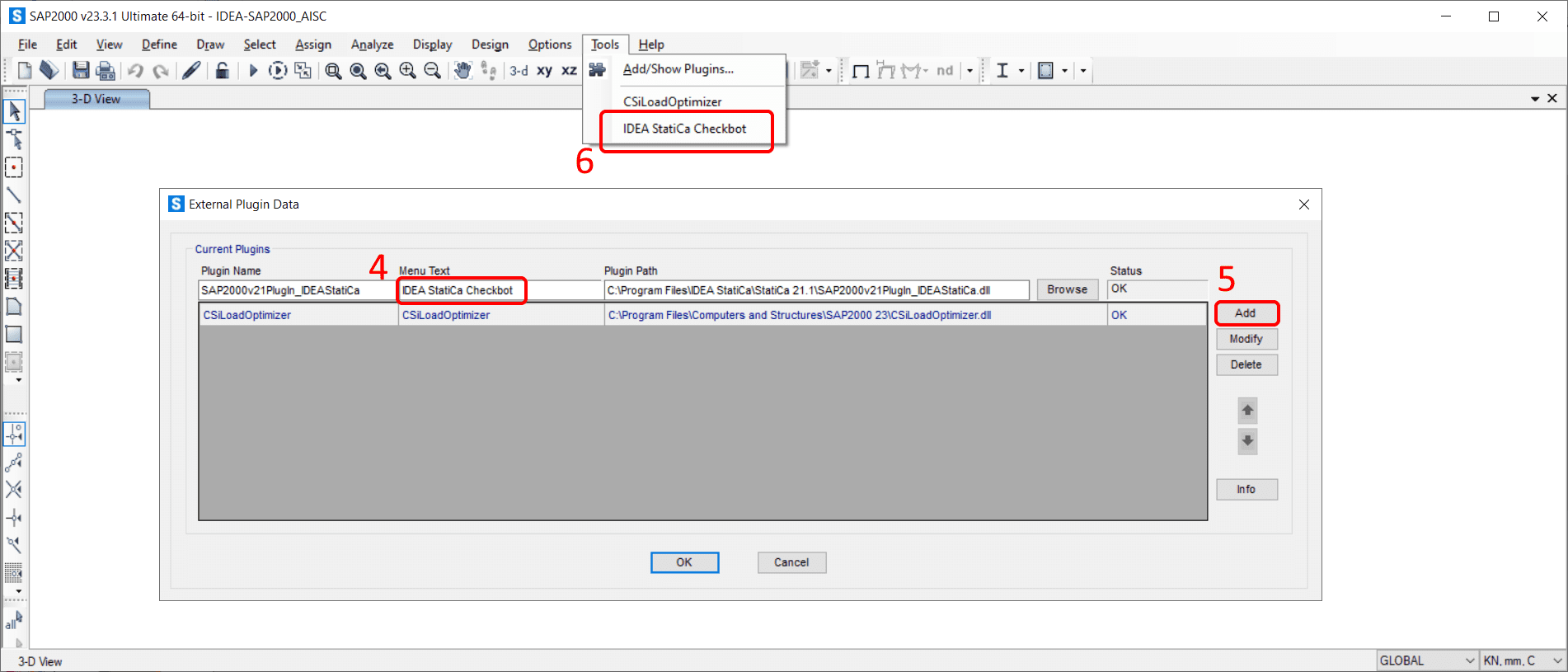
Task: Click the New Model toolbar icon
Action: click(x=25, y=71)
